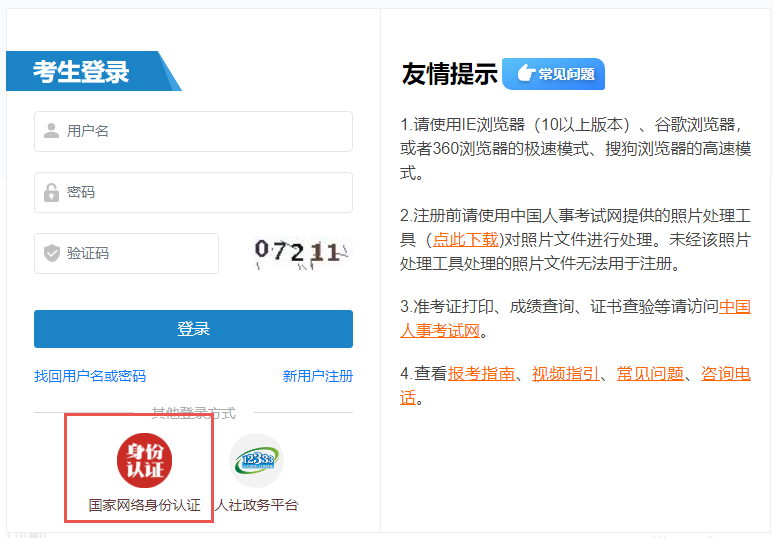This screenshot has height=538, width=774.
Task: Refresh the 07211 captcha image
Action: click(297, 252)
